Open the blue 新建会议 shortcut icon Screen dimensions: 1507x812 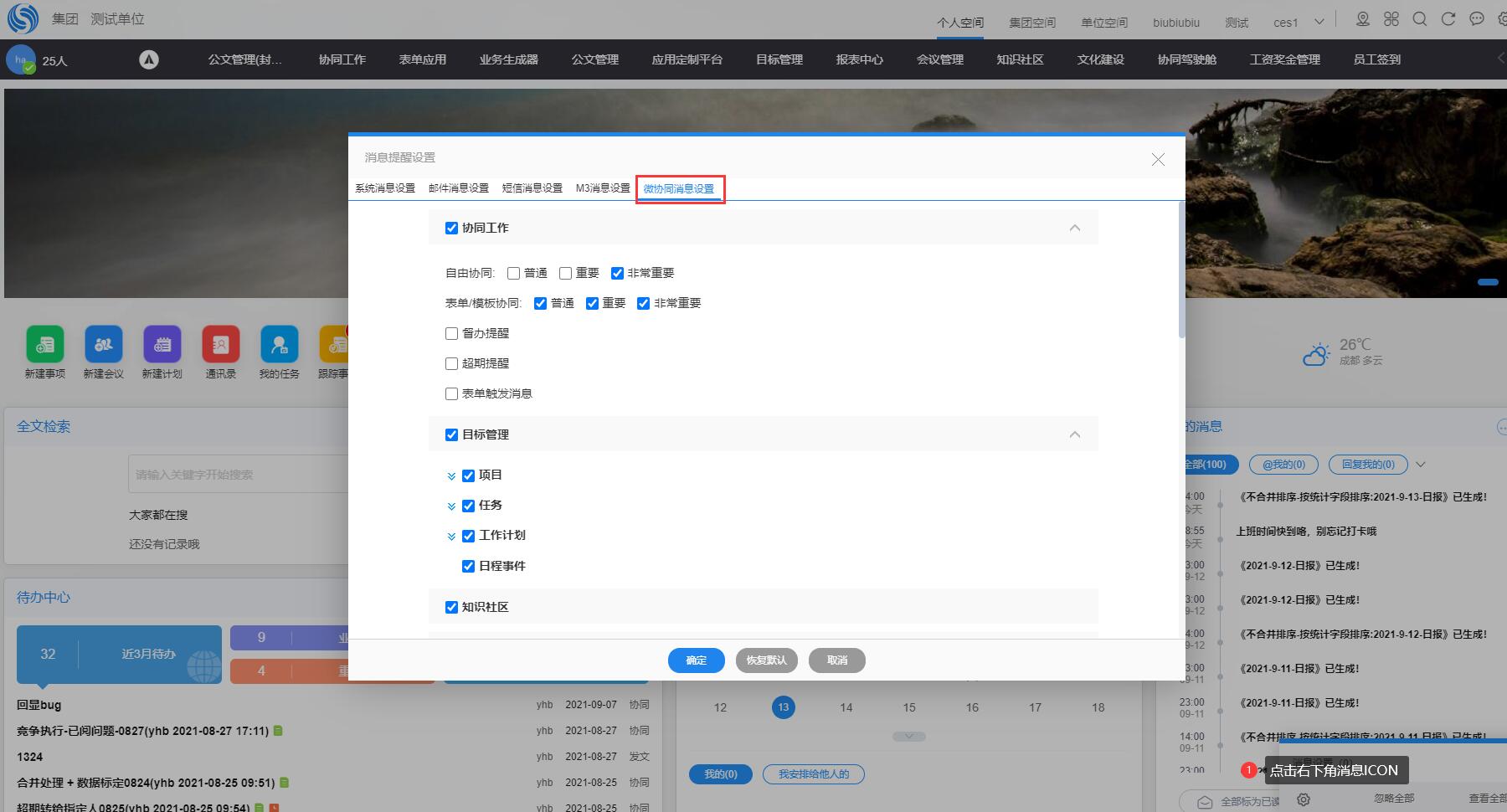point(104,345)
